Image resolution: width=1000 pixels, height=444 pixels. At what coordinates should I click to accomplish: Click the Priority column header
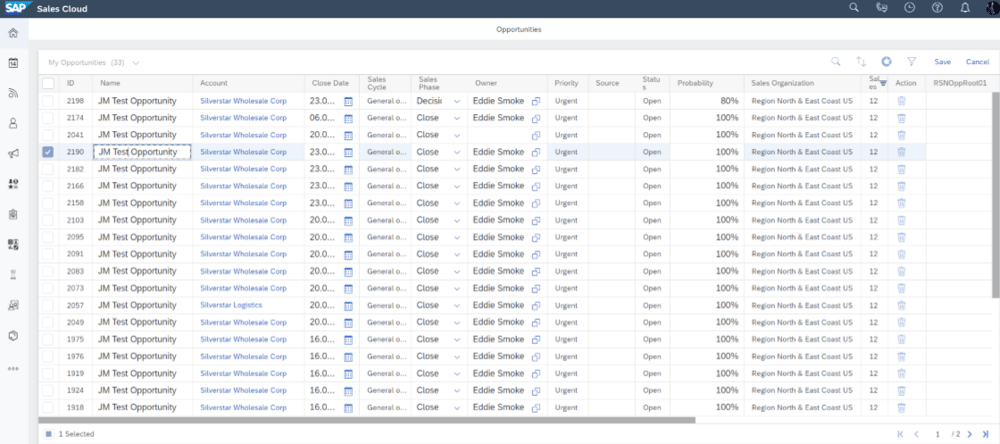tap(566, 84)
